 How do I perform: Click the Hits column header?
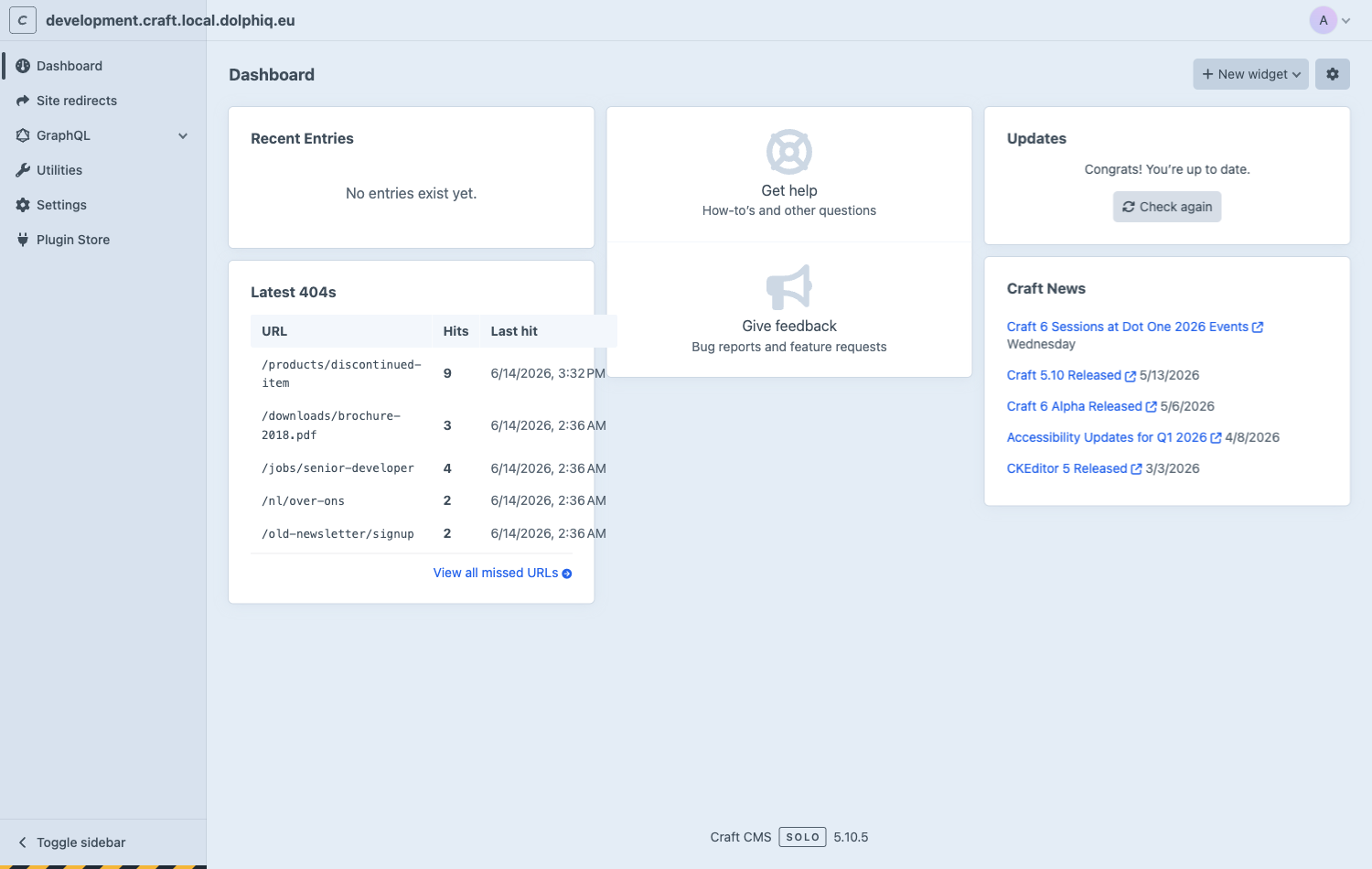(x=456, y=331)
